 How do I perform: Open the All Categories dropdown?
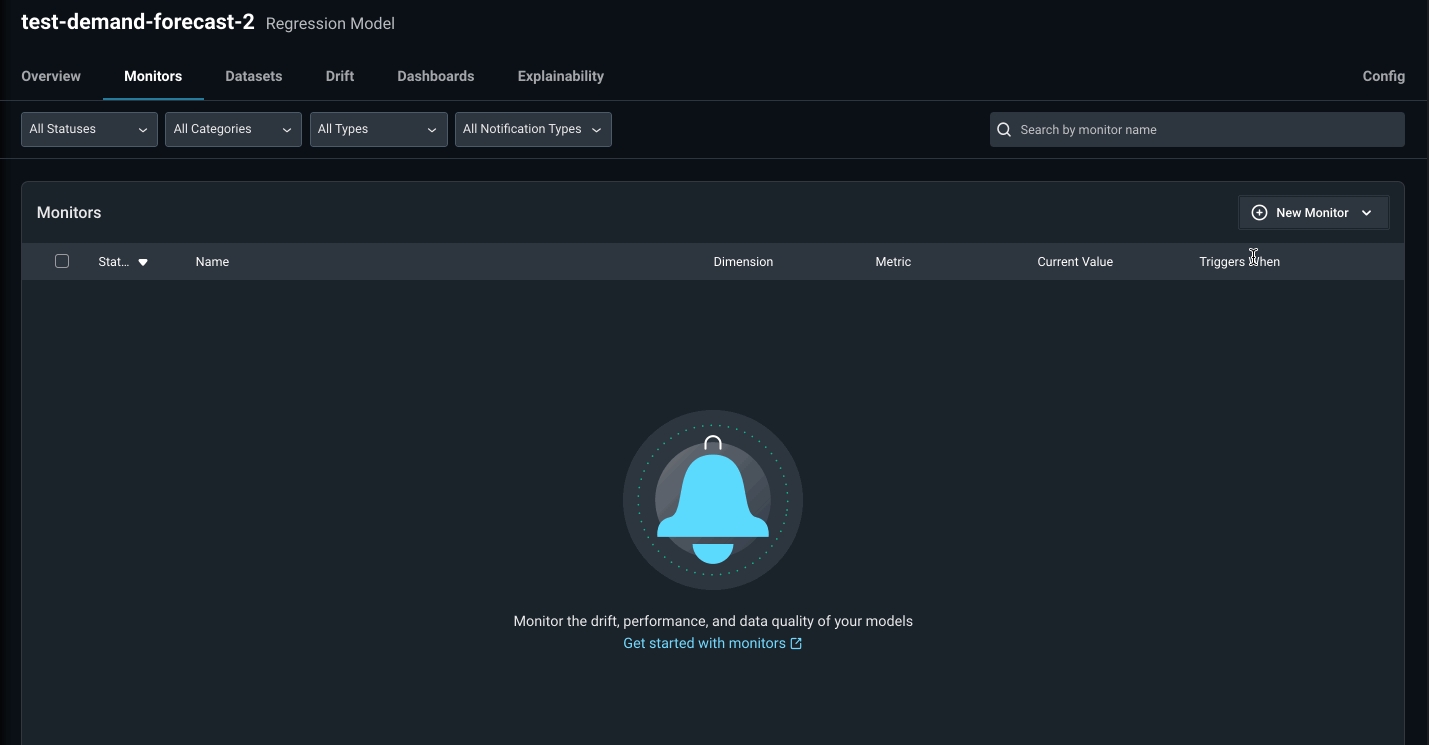233,130
